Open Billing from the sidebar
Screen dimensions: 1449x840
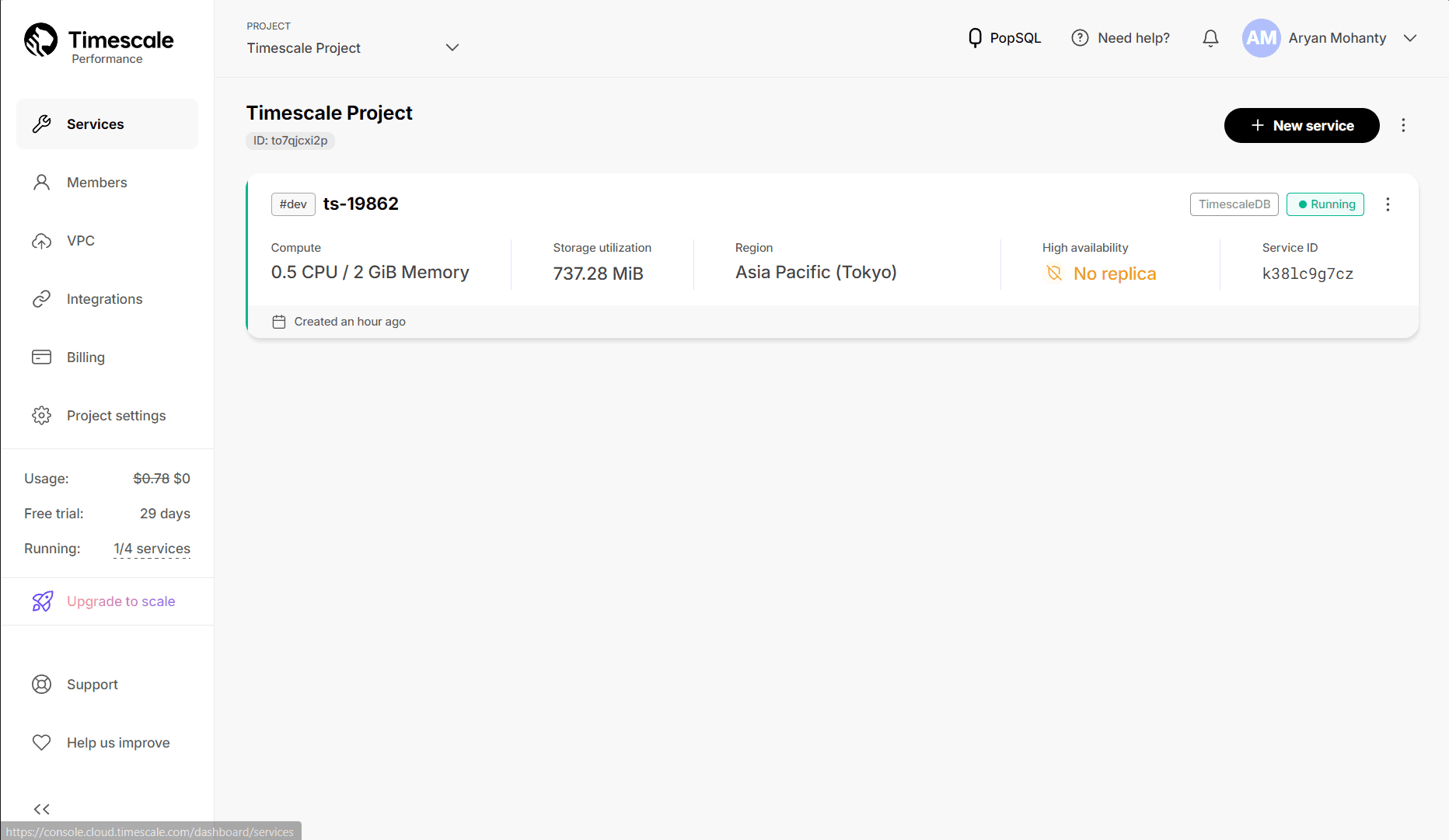(x=86, y=357)
